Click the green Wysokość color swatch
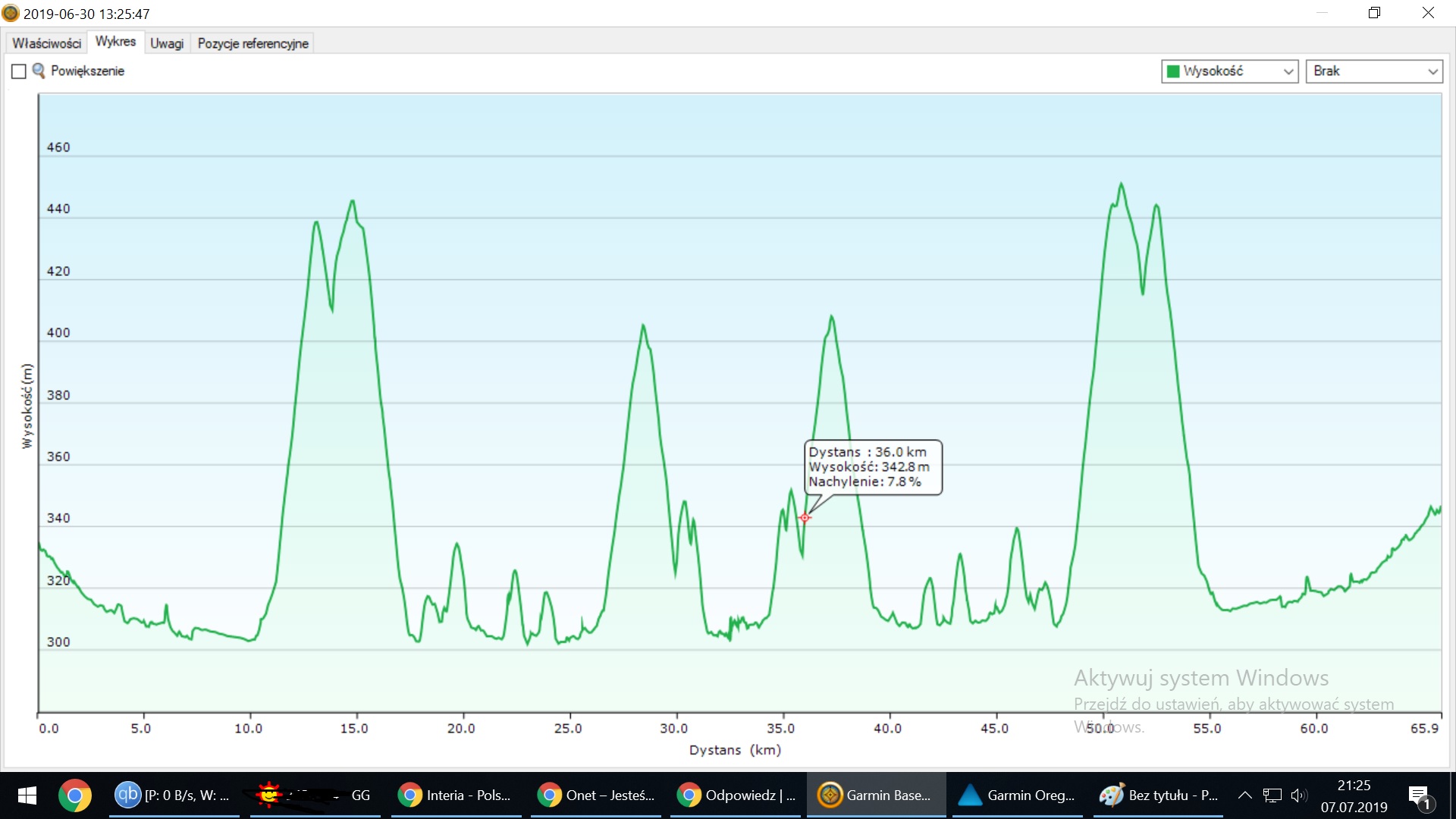 pos(1173,71)
